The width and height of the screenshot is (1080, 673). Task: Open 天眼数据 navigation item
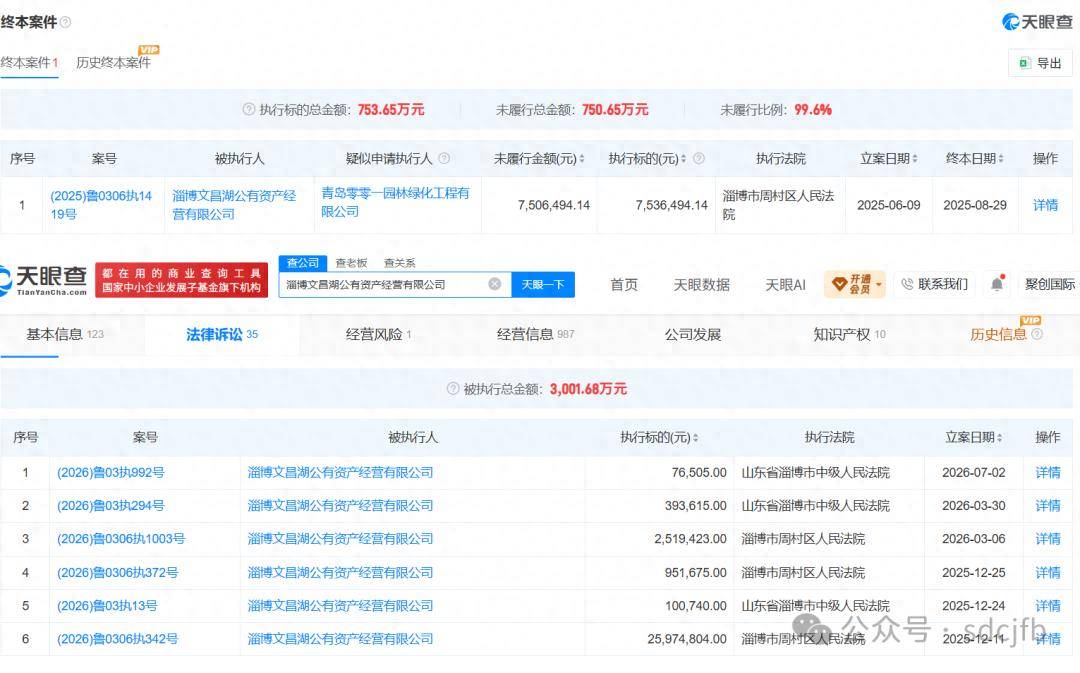click(701, 284)
